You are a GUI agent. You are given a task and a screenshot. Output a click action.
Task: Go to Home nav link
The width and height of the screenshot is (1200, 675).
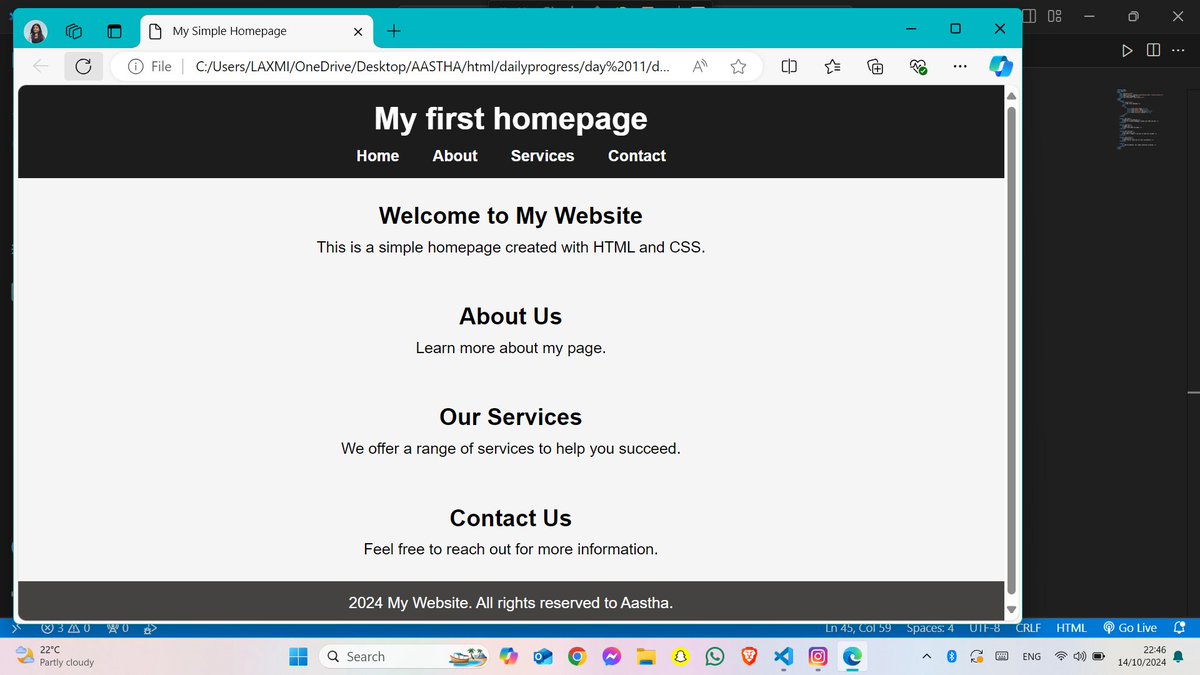tap(378, 156)
